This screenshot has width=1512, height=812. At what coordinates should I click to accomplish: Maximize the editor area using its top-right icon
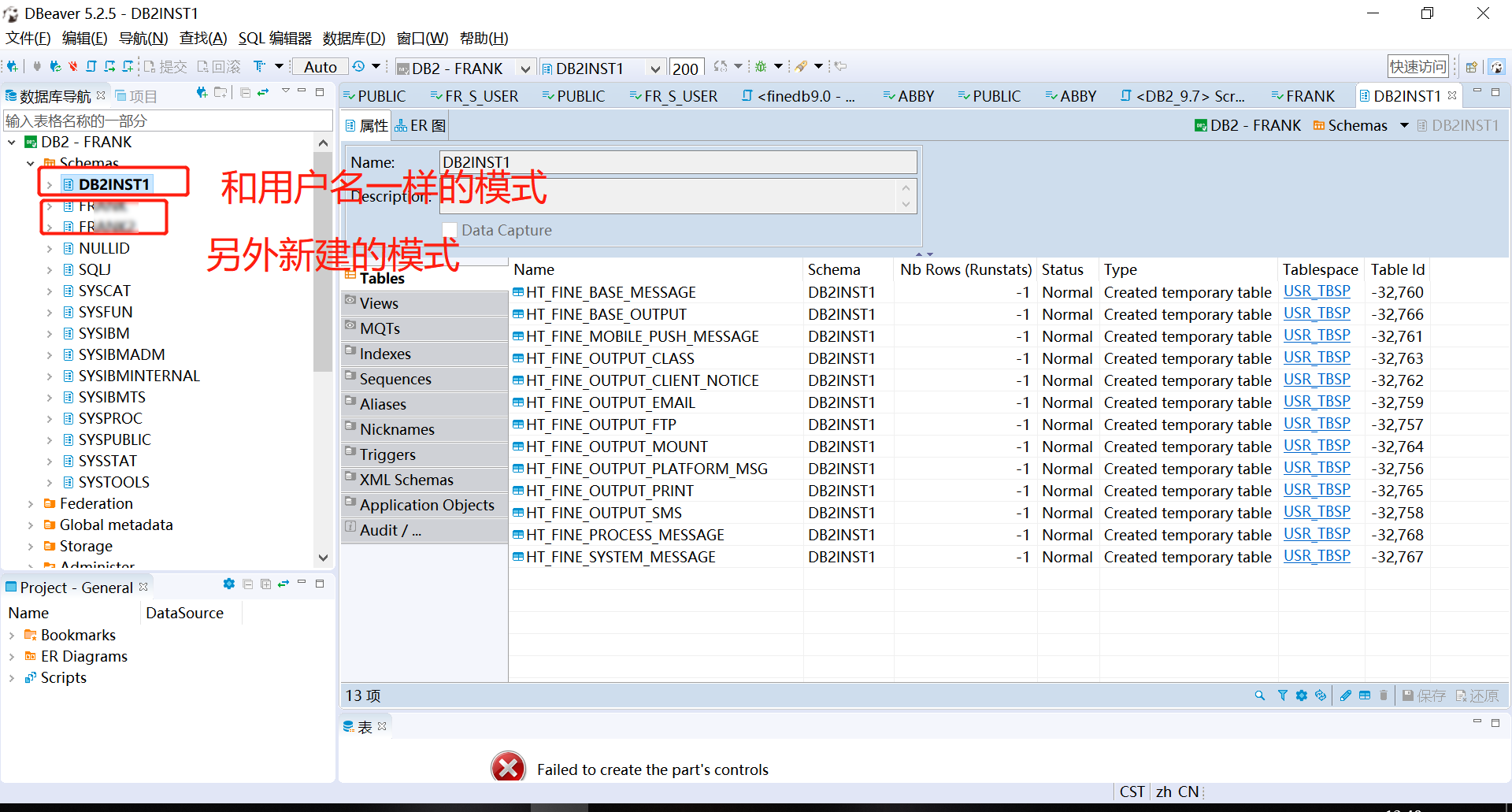tap(1495, 92)
